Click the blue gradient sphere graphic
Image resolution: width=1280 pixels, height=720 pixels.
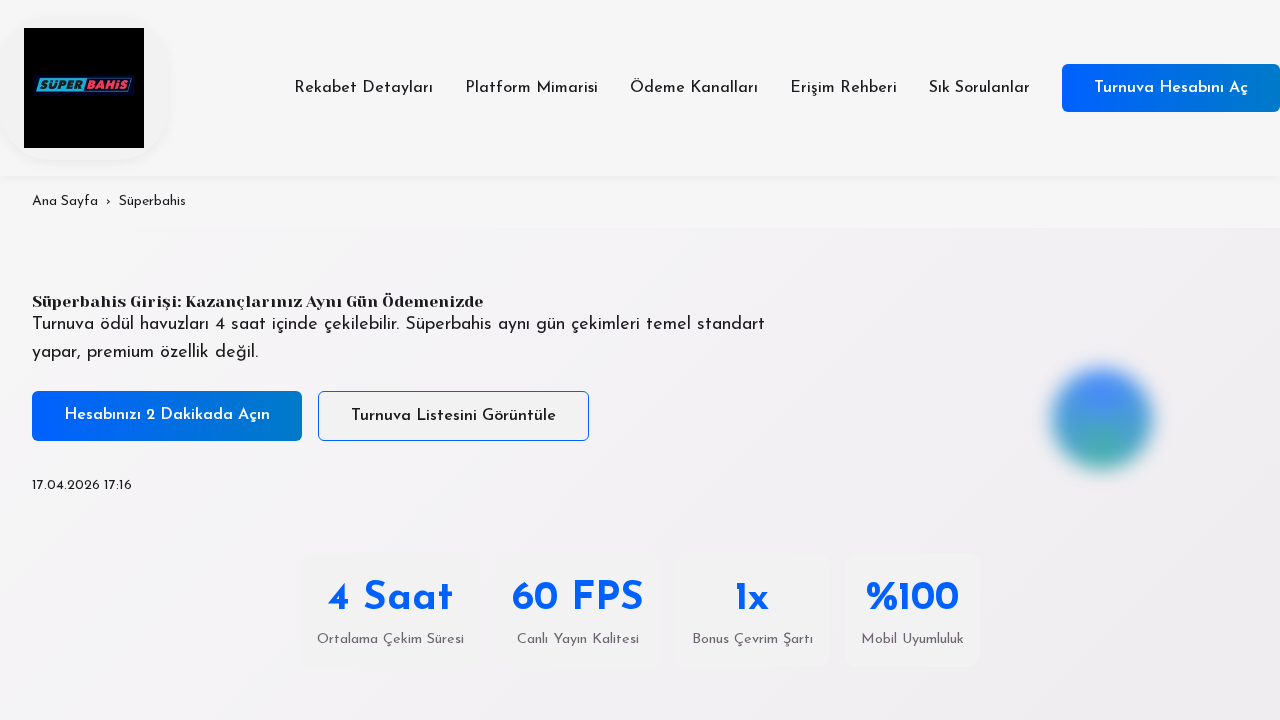coord(1101,419)
